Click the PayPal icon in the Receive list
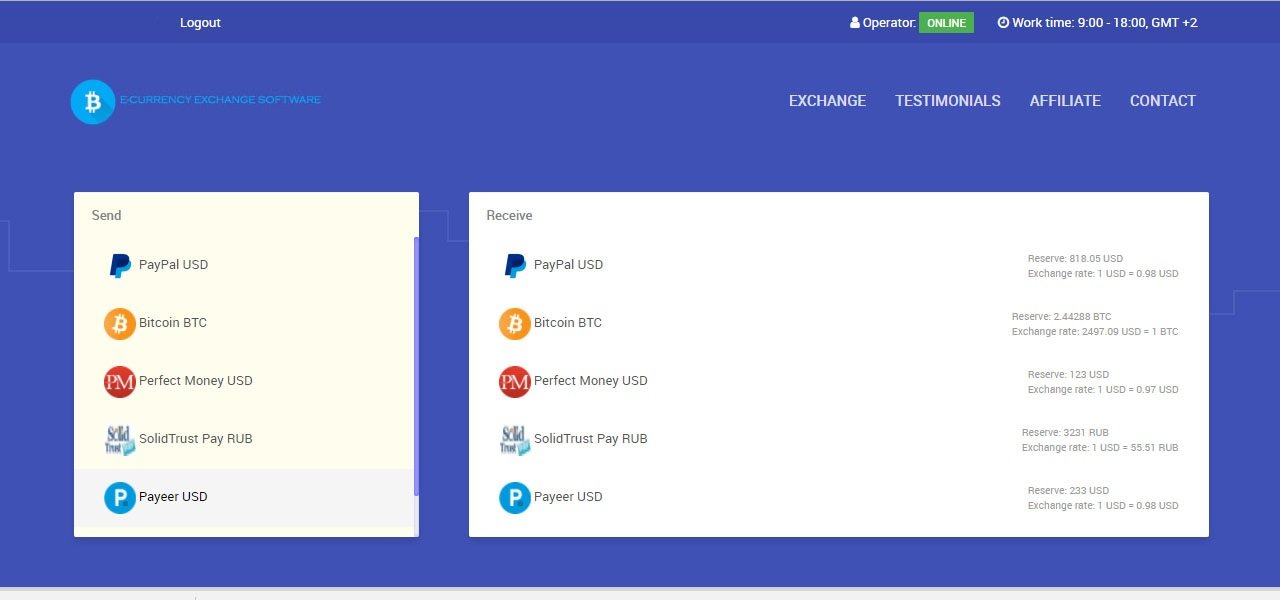 coord(515,265)
